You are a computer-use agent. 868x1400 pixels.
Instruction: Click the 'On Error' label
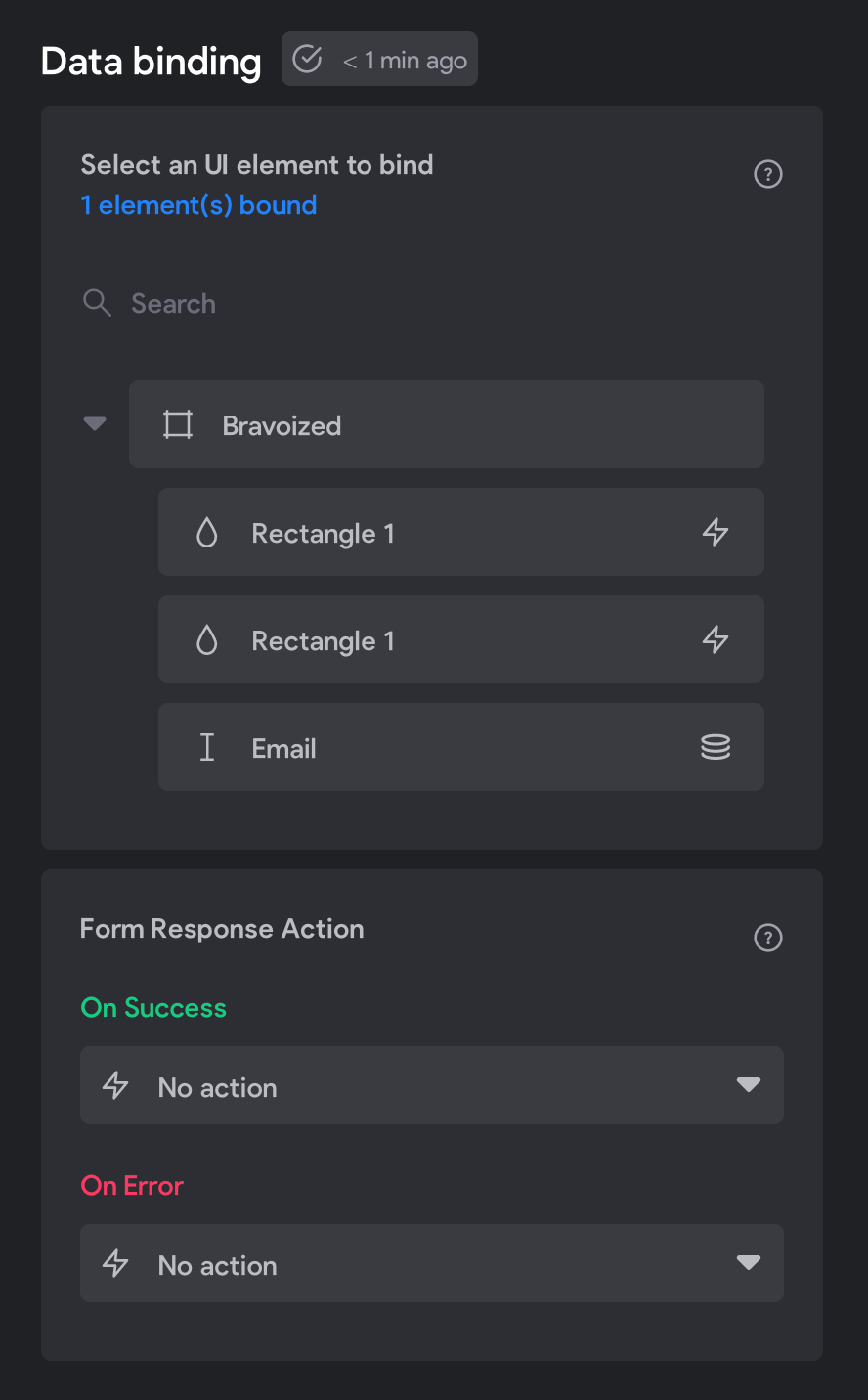[132, 1186]
